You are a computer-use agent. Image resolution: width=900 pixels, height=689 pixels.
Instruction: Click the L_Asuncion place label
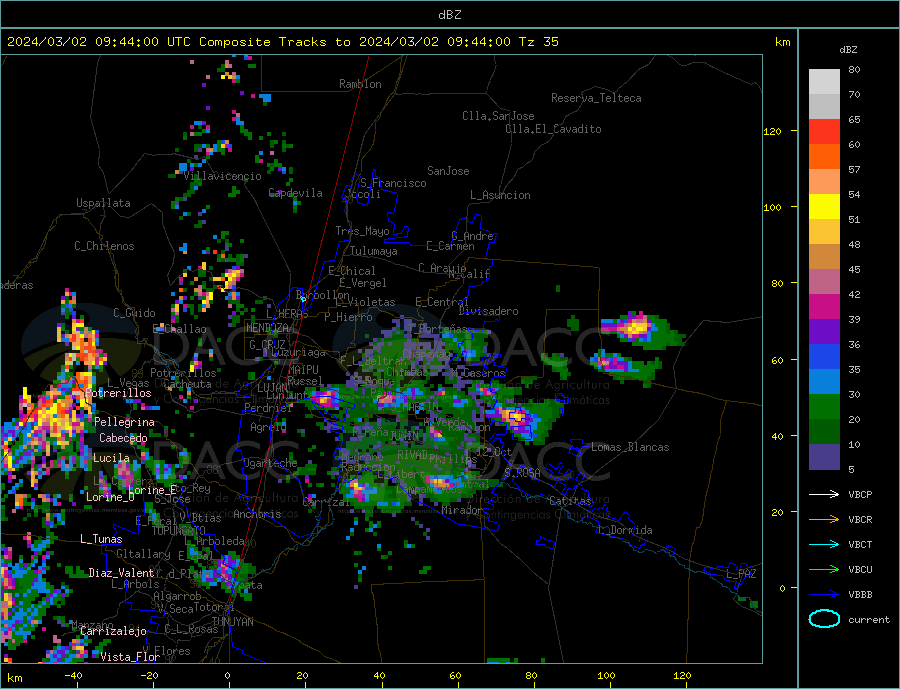501,195
